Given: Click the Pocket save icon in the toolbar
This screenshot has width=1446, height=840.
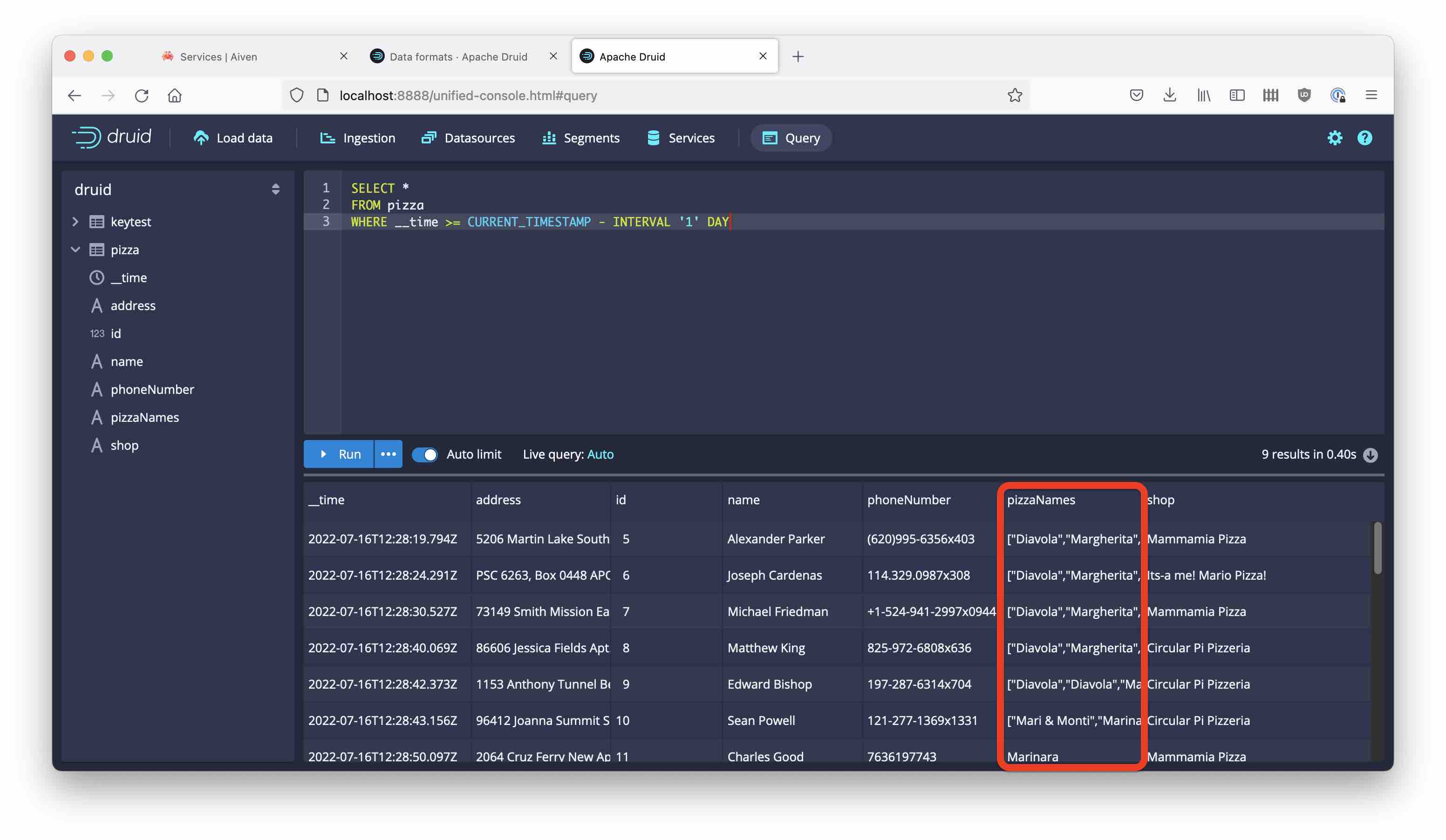Looking at the screenshot, I should [1136, 95].
